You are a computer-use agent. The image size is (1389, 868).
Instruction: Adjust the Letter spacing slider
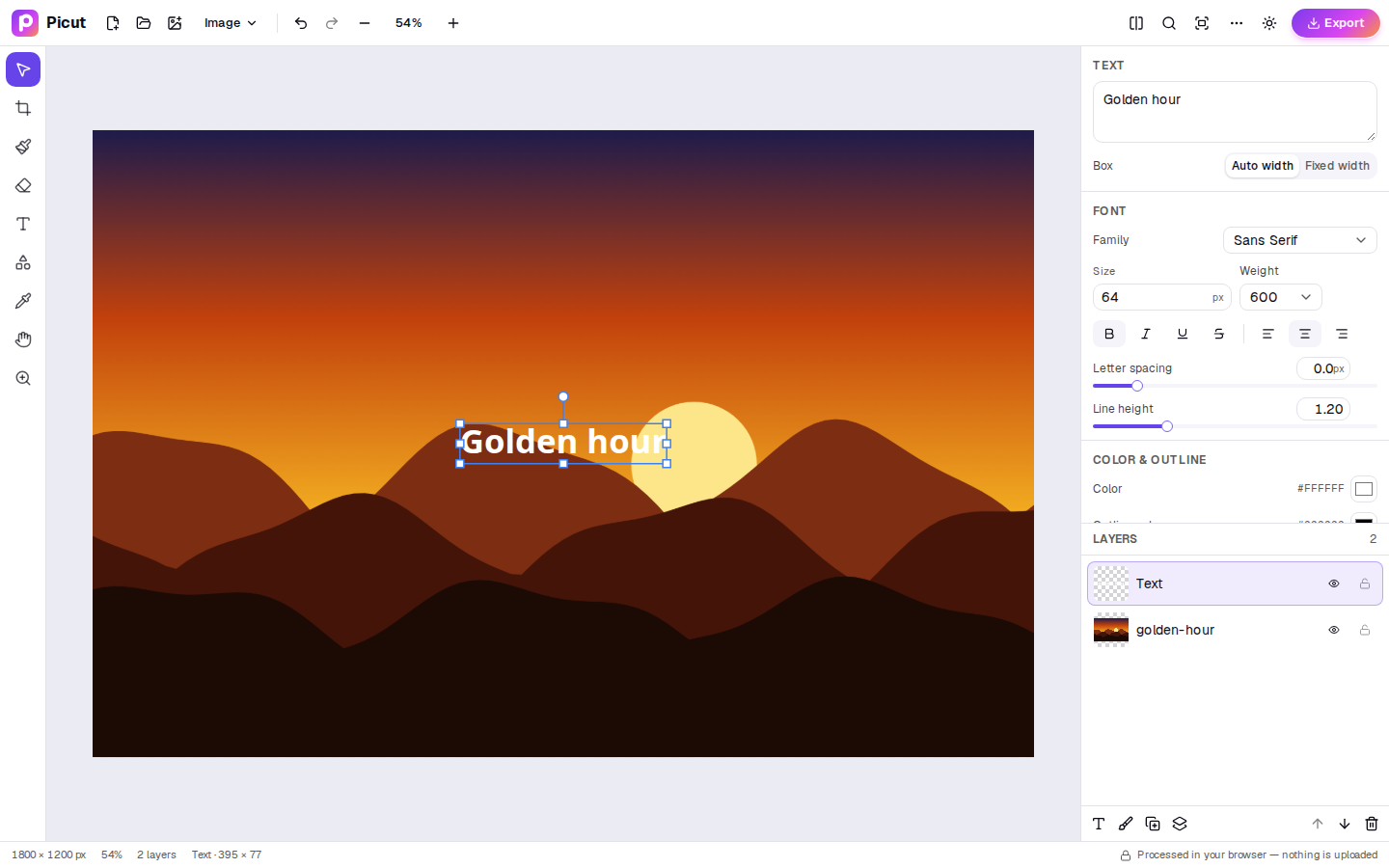1235,386
